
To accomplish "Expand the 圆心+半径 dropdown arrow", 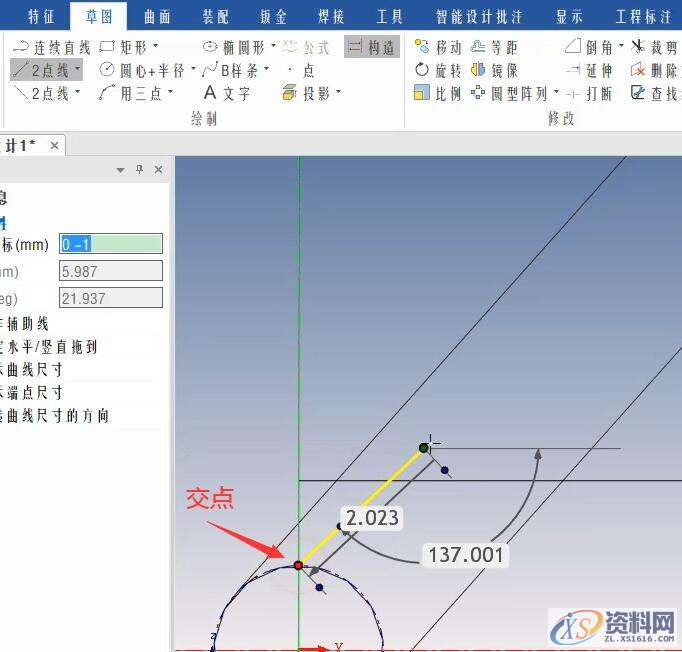I will coord(193,68).
